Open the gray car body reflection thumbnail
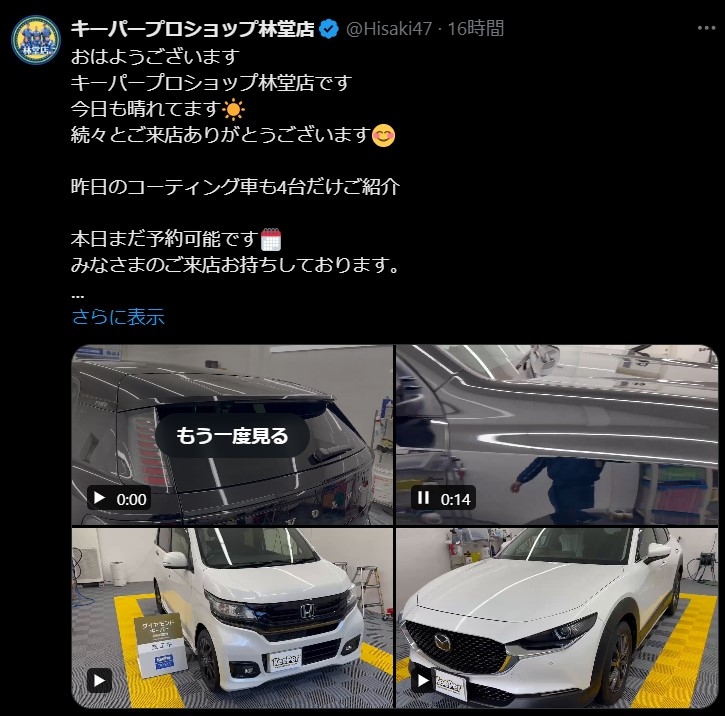Image resolution: width=725 pixels, height=716 pixels. click(x=557, y=434)
